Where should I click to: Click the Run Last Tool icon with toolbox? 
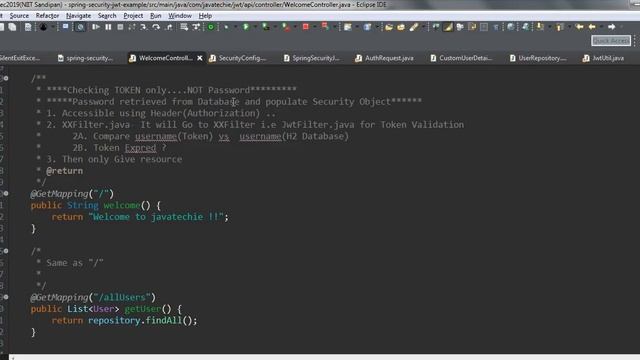click(x=266, y=27)
